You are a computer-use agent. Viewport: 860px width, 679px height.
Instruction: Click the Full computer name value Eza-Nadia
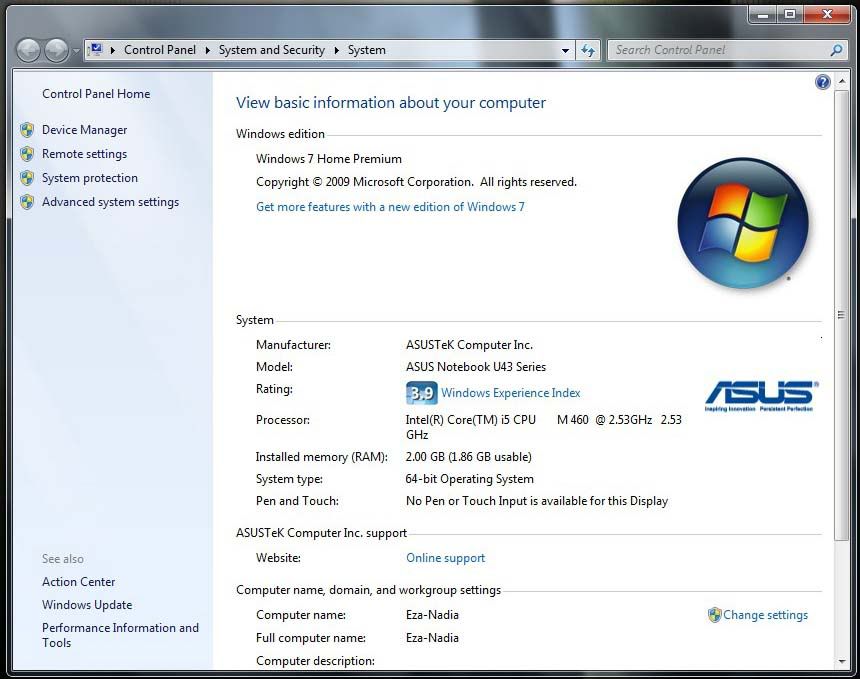point(432,638)
